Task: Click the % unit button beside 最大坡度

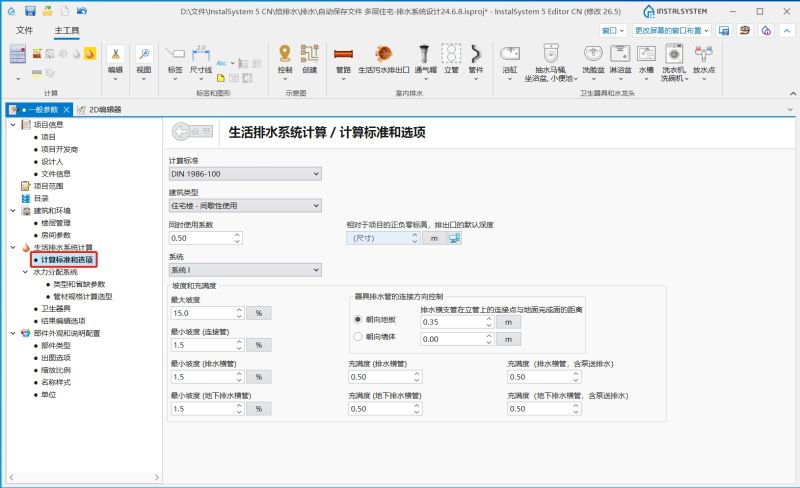Action: pos(259,313)
